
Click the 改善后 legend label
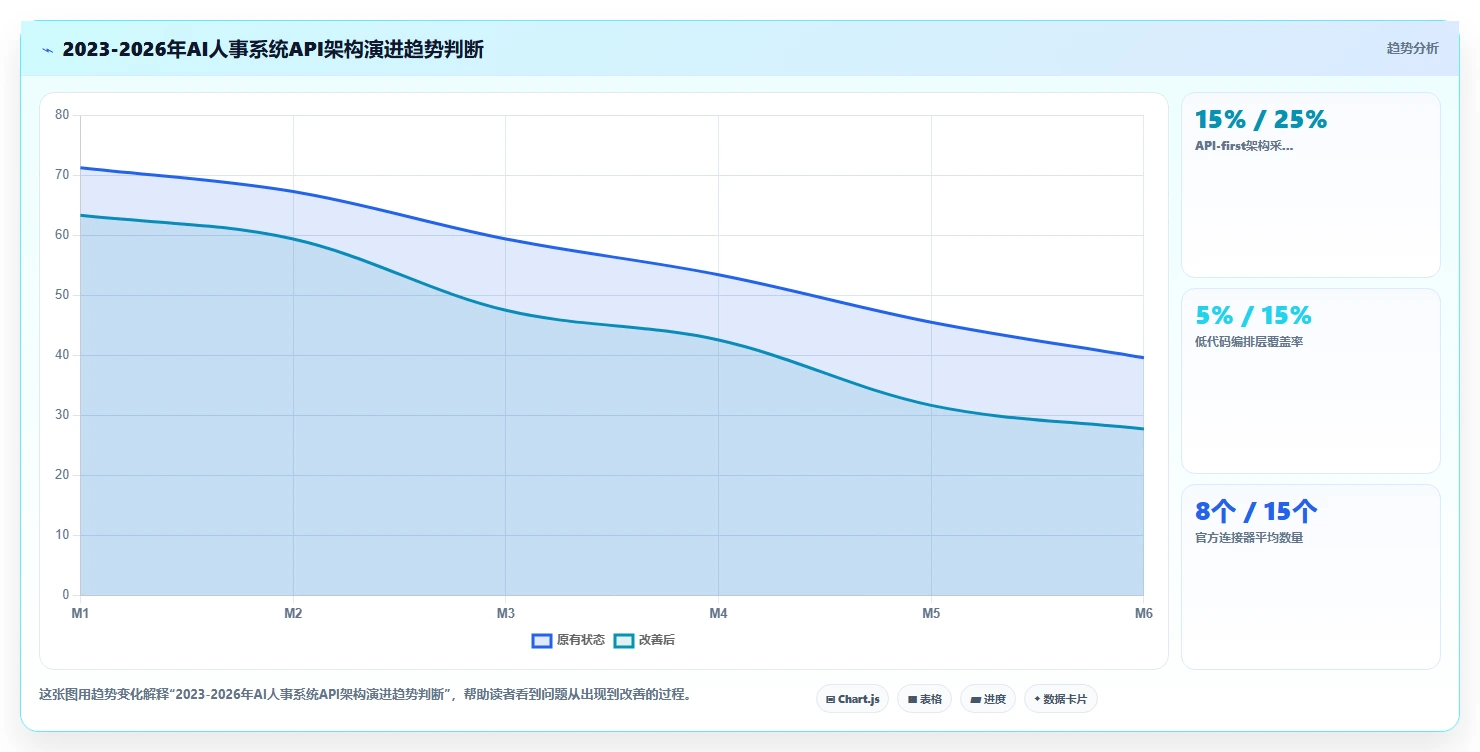tap(657, 640)
